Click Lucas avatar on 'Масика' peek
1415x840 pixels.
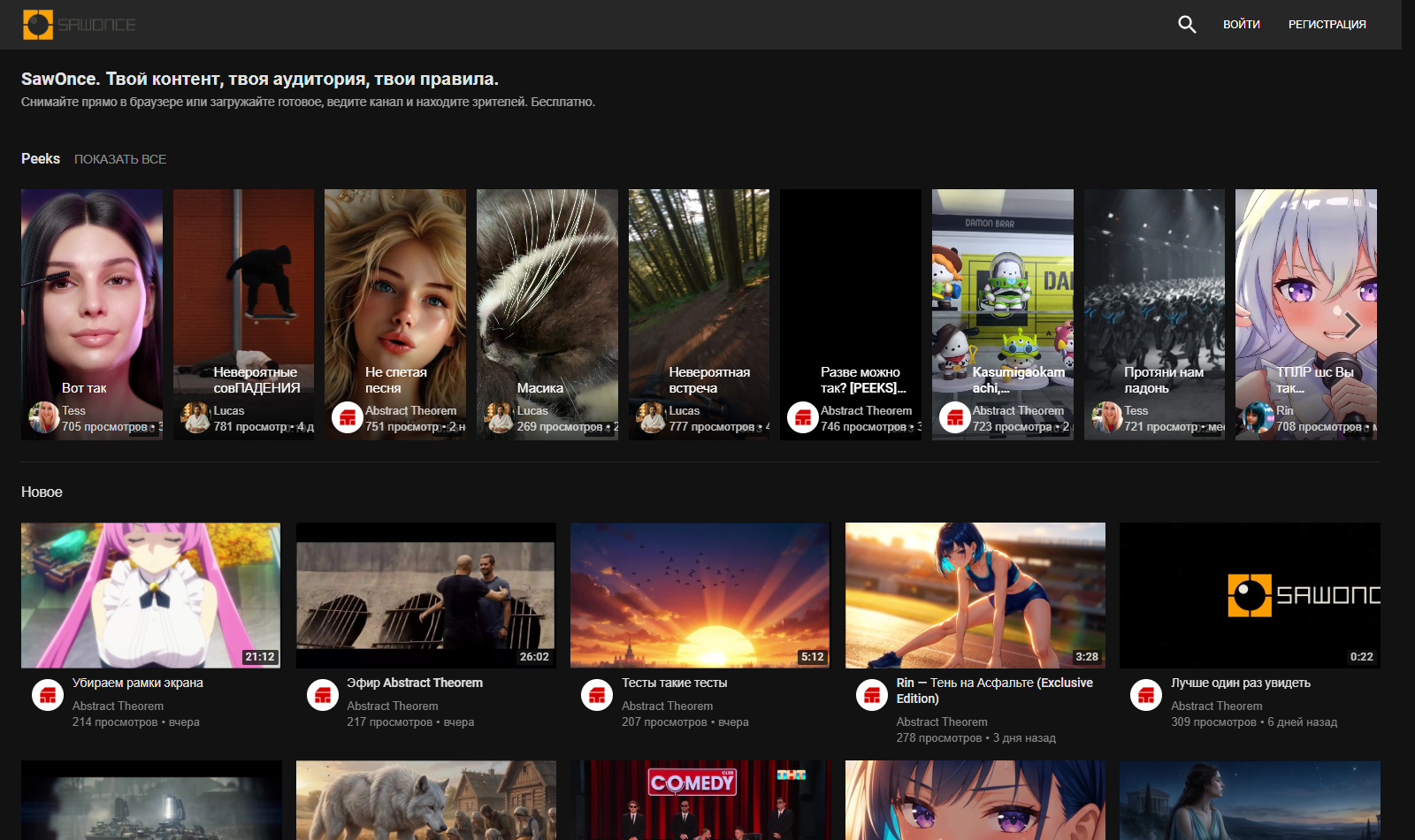(x=500, y=417)
